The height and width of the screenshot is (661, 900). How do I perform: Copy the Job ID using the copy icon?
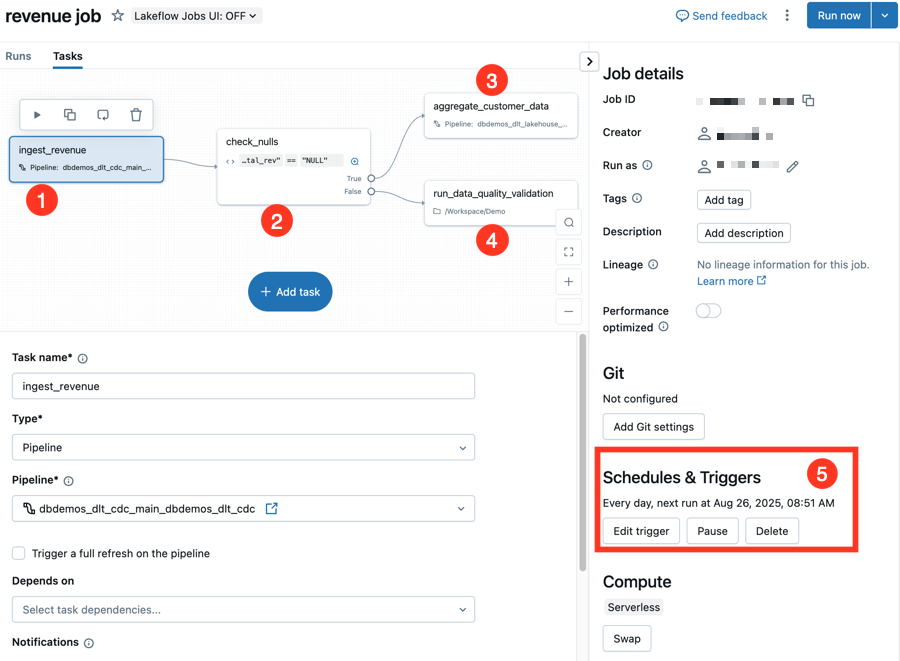pyautogui.click(x=808, y=100)
